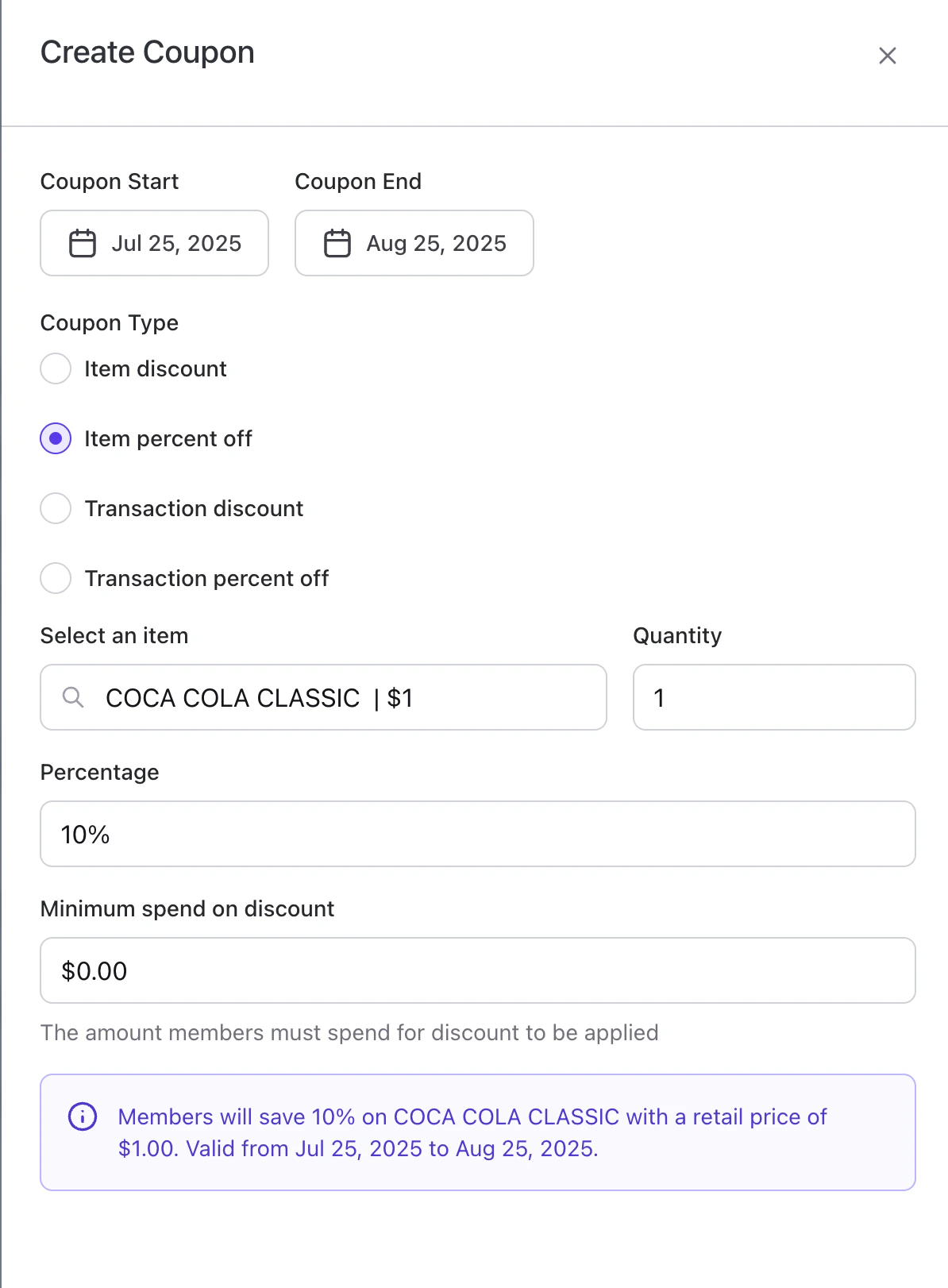Choose the Transaction discount coupon type
Image resolution: width=948 pixels, height=1288 pixels.
56,508
